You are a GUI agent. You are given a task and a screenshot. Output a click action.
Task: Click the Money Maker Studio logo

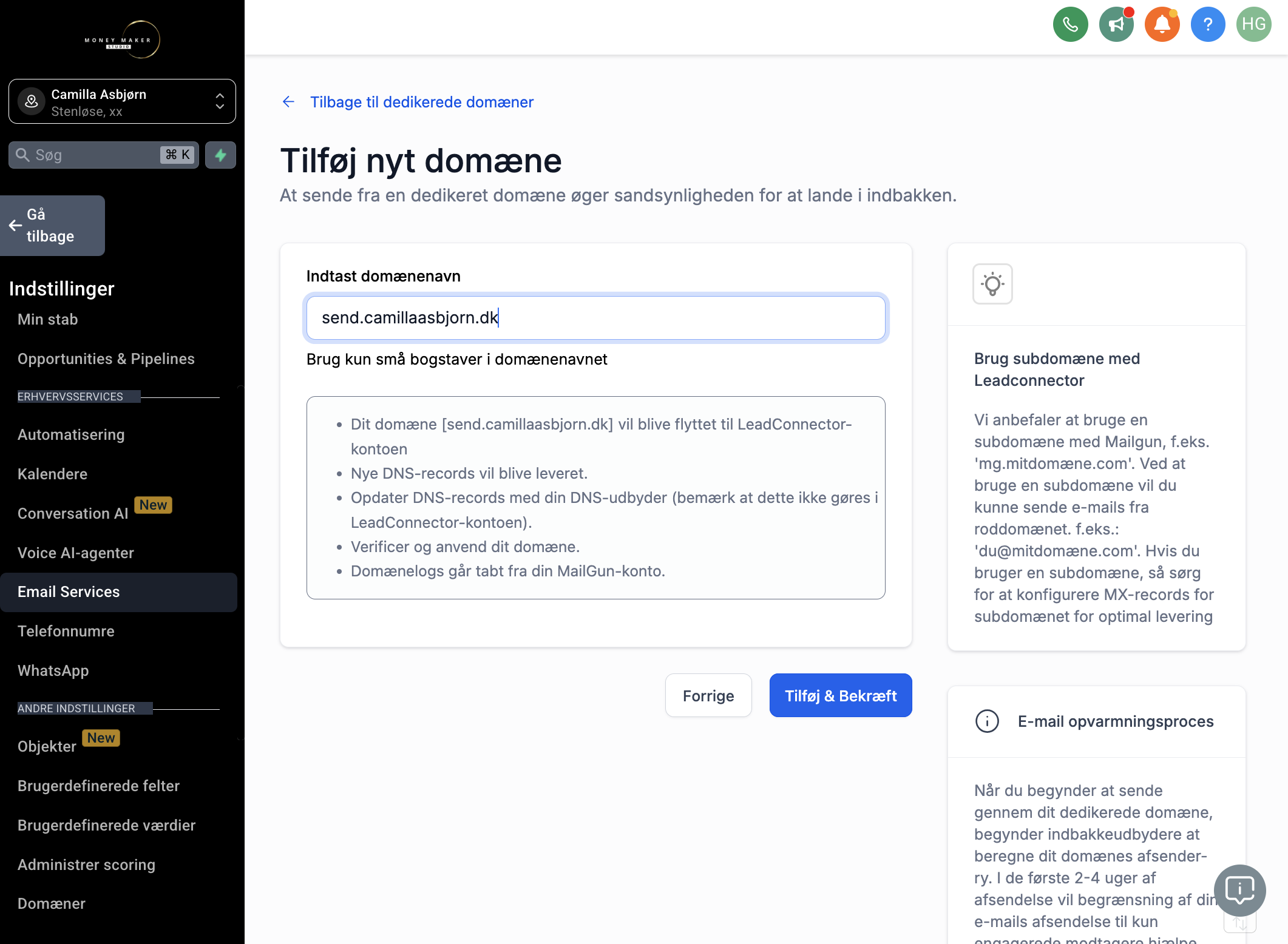click(x=122, y=40)
